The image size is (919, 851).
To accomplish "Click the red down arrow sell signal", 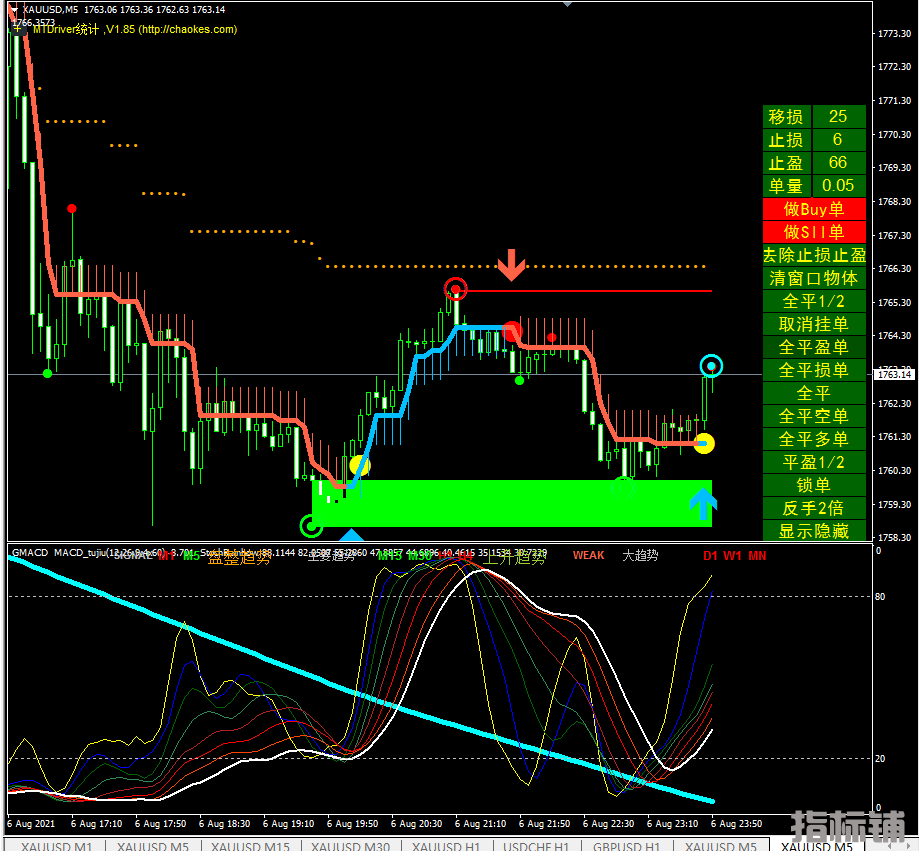I will [x=511, y=265].
